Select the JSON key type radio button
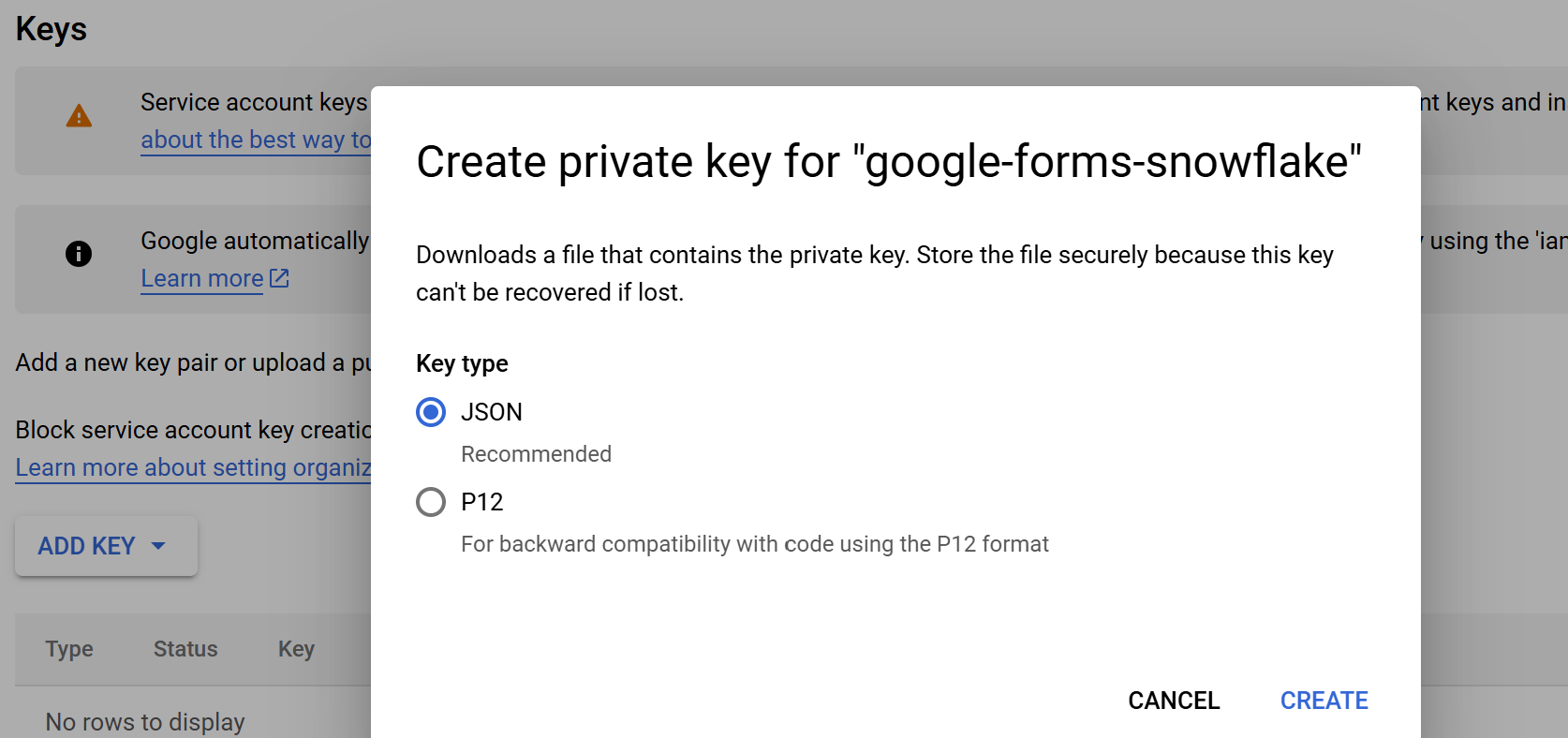 pos(431,412)
